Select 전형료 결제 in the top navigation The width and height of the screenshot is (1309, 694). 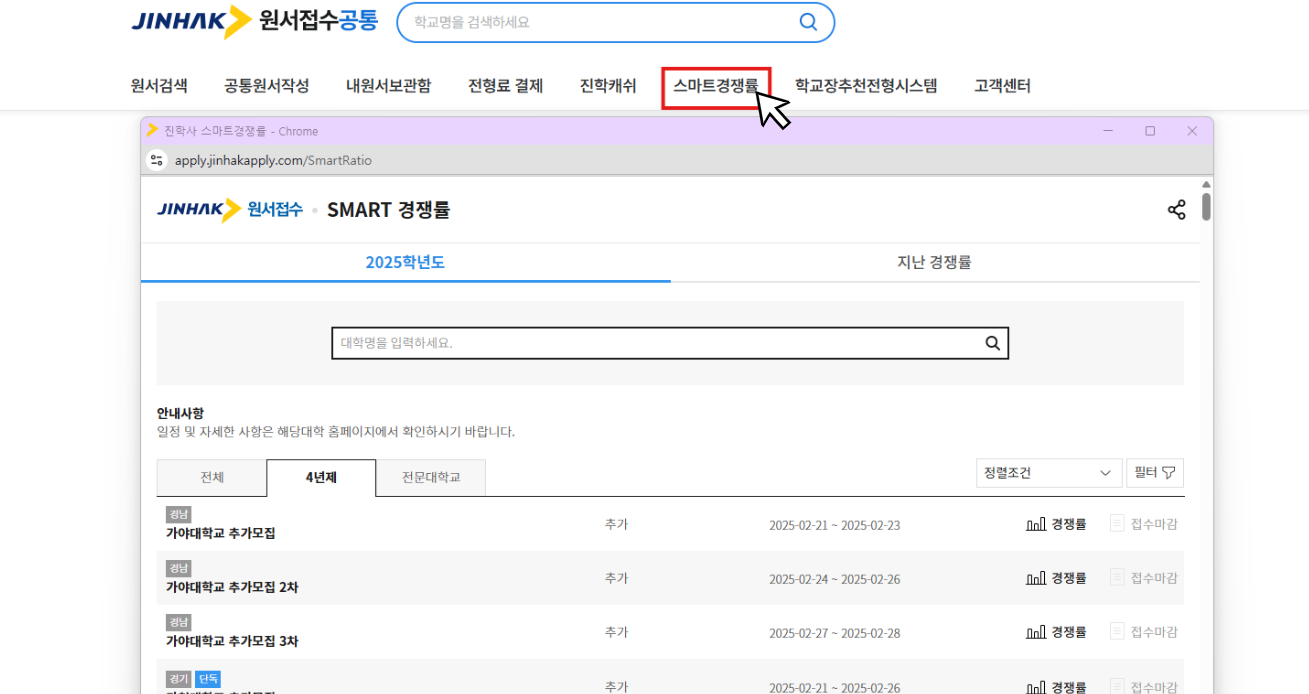coord(506,86)
